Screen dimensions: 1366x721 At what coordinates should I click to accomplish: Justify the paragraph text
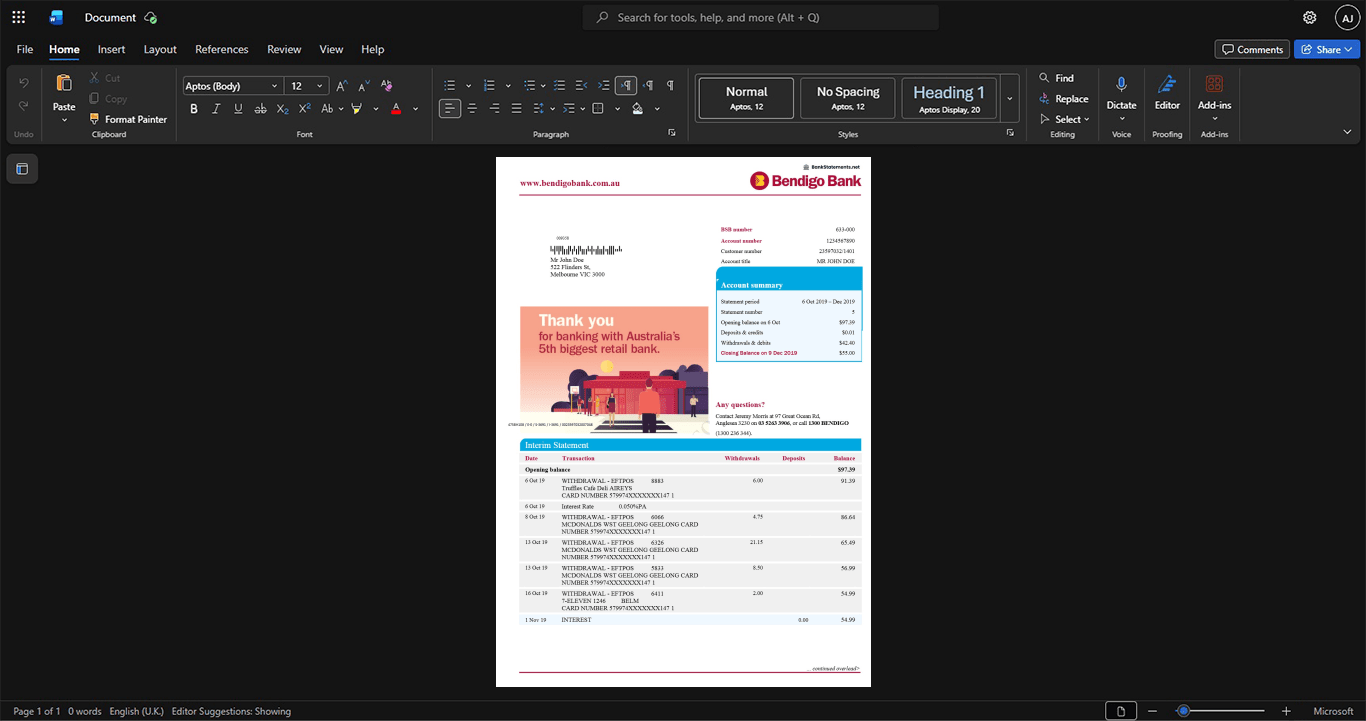[516, 108]
